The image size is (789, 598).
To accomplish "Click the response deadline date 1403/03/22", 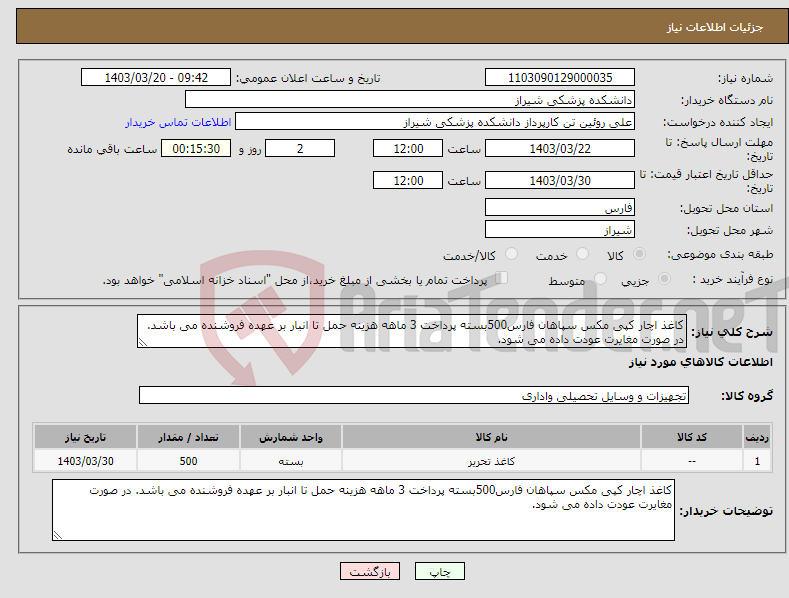I will click(560, 148).
